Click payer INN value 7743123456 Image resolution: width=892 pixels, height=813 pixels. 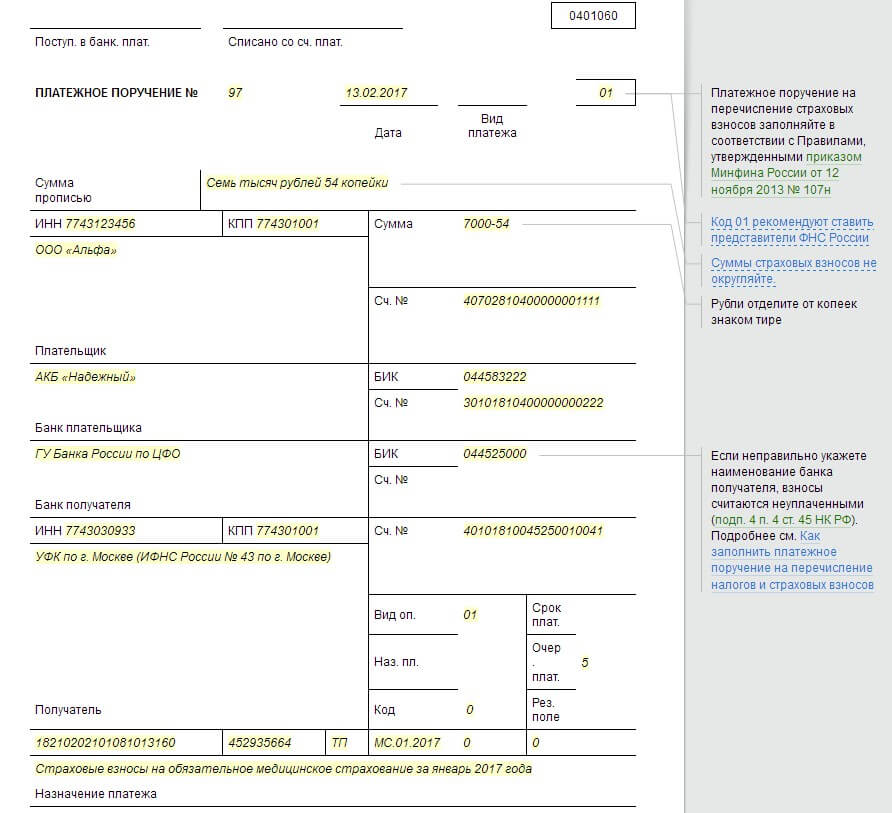pyautogui.click(x=100, y=224)
